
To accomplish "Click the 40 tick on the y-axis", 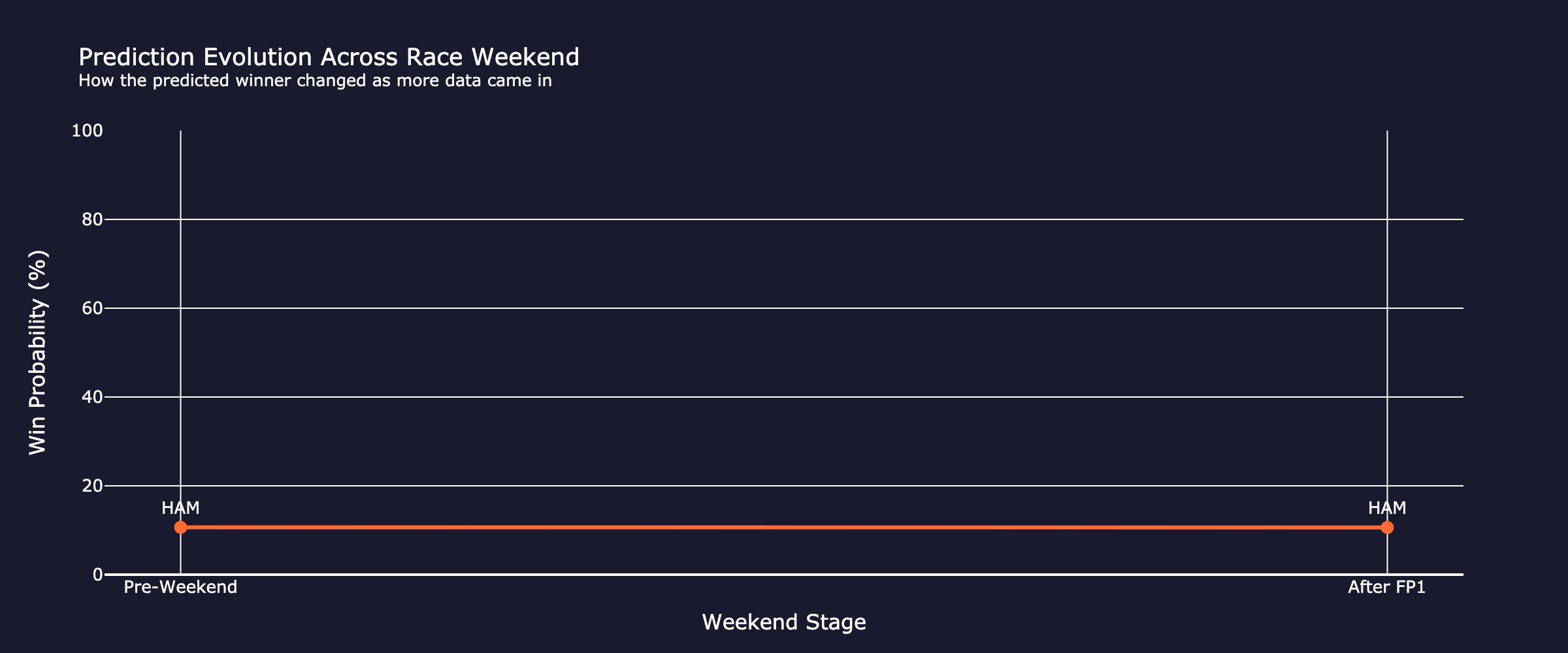I will 92,397.
